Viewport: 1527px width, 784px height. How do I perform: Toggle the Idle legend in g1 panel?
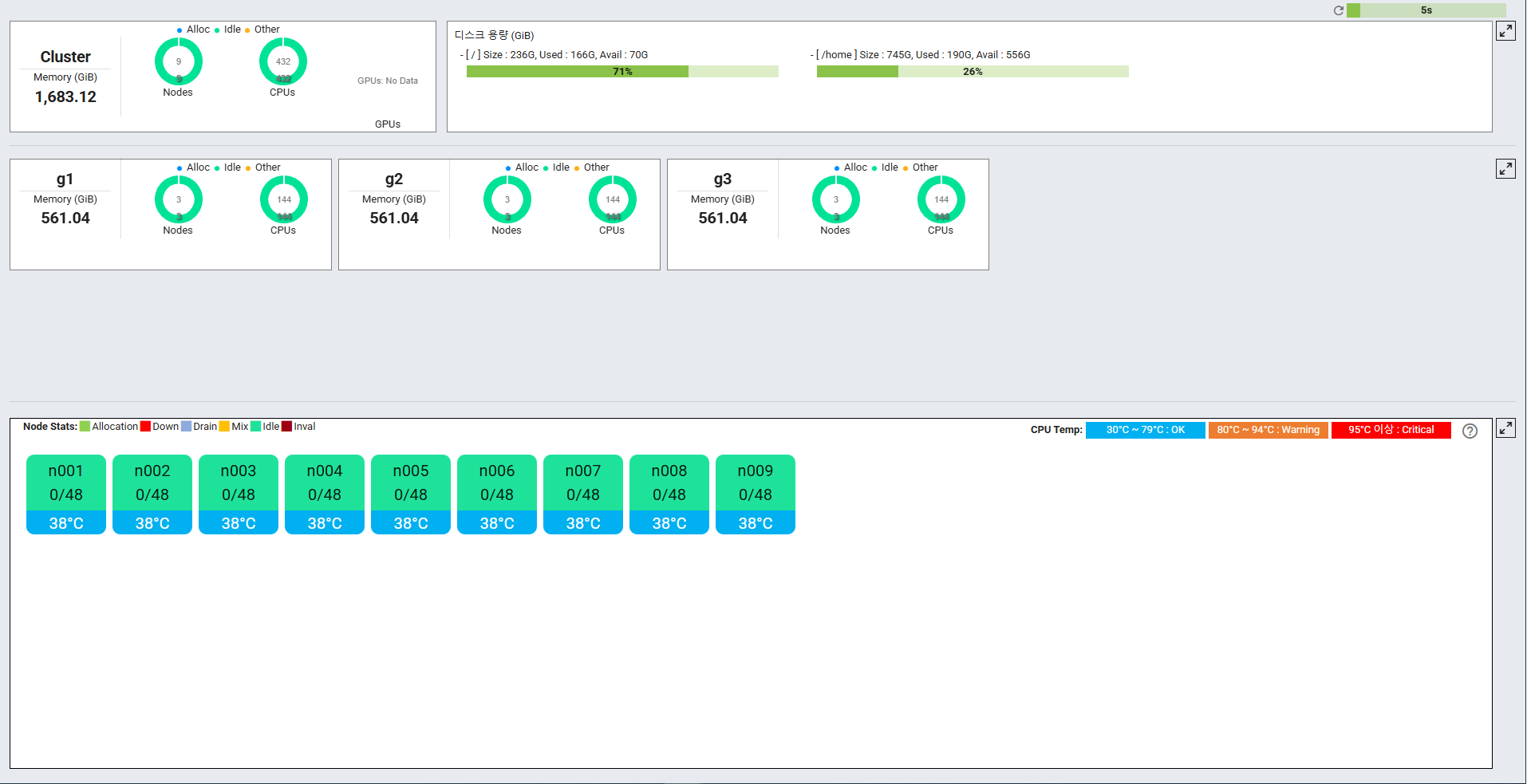(228, 167)
